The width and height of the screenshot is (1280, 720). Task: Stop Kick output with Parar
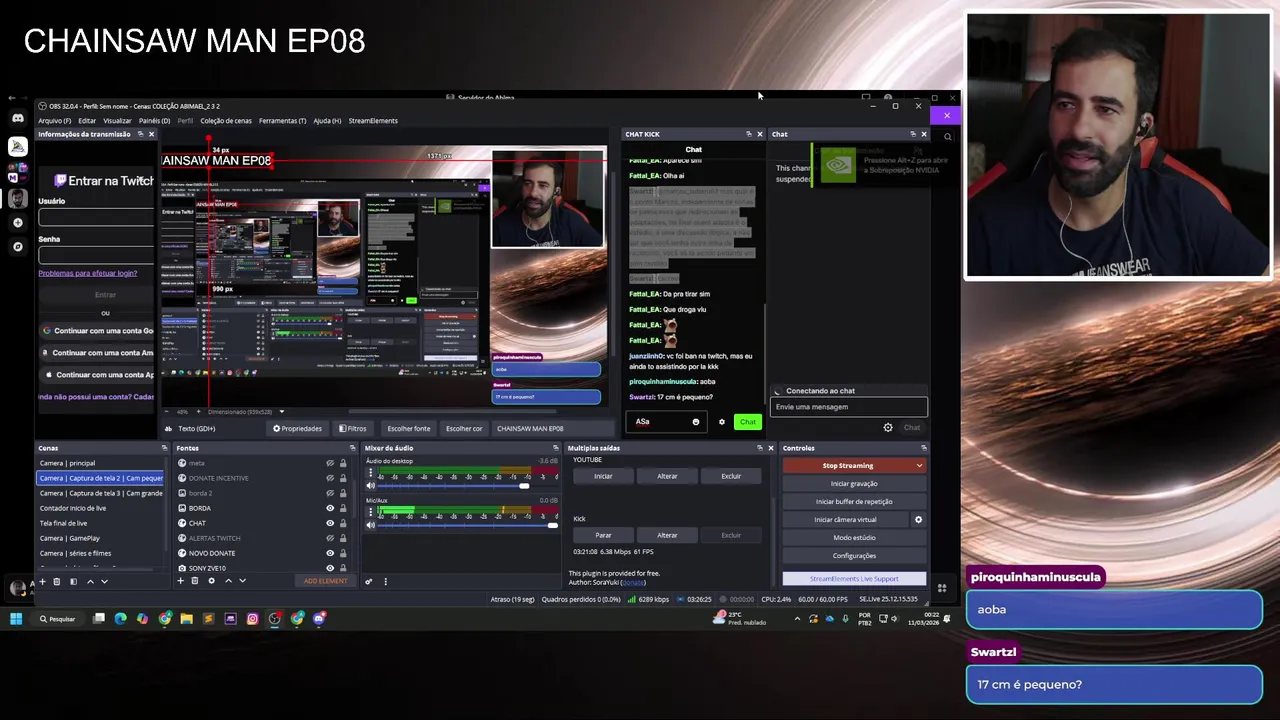point(603,535)
